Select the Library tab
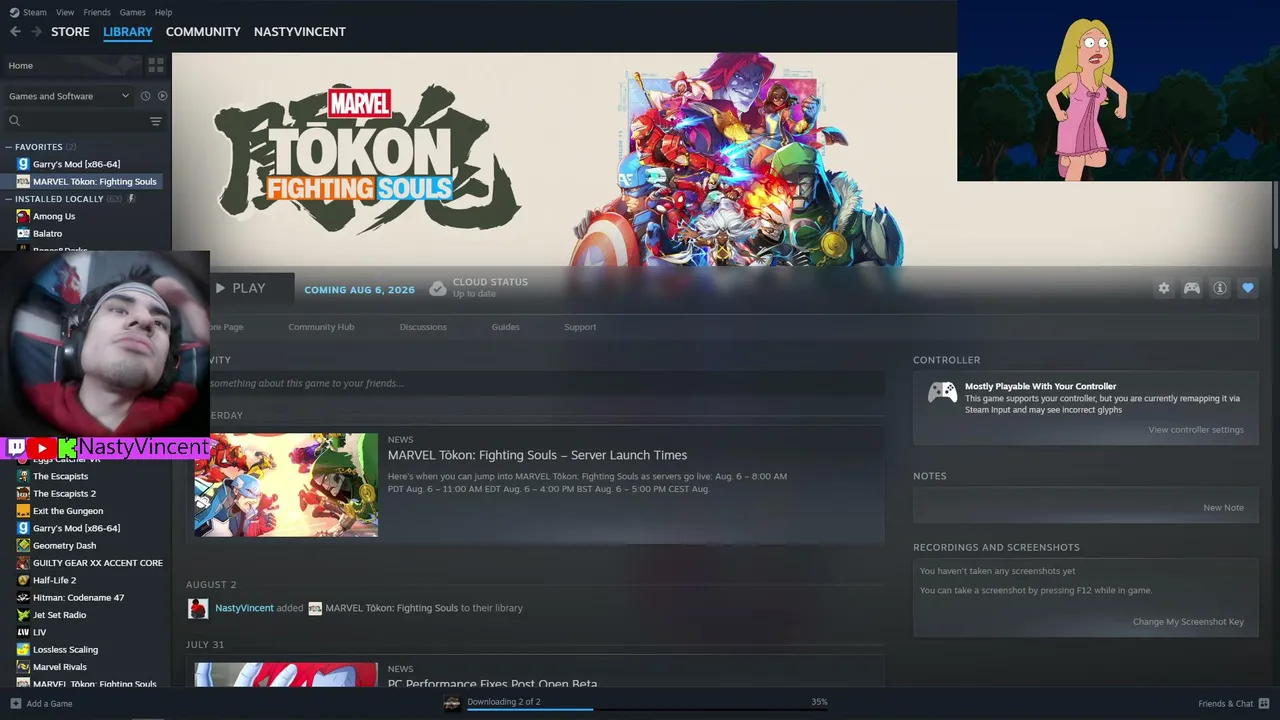Image resolution: width=1280 pixels, height=720 pixels. [x=128, y=32]
